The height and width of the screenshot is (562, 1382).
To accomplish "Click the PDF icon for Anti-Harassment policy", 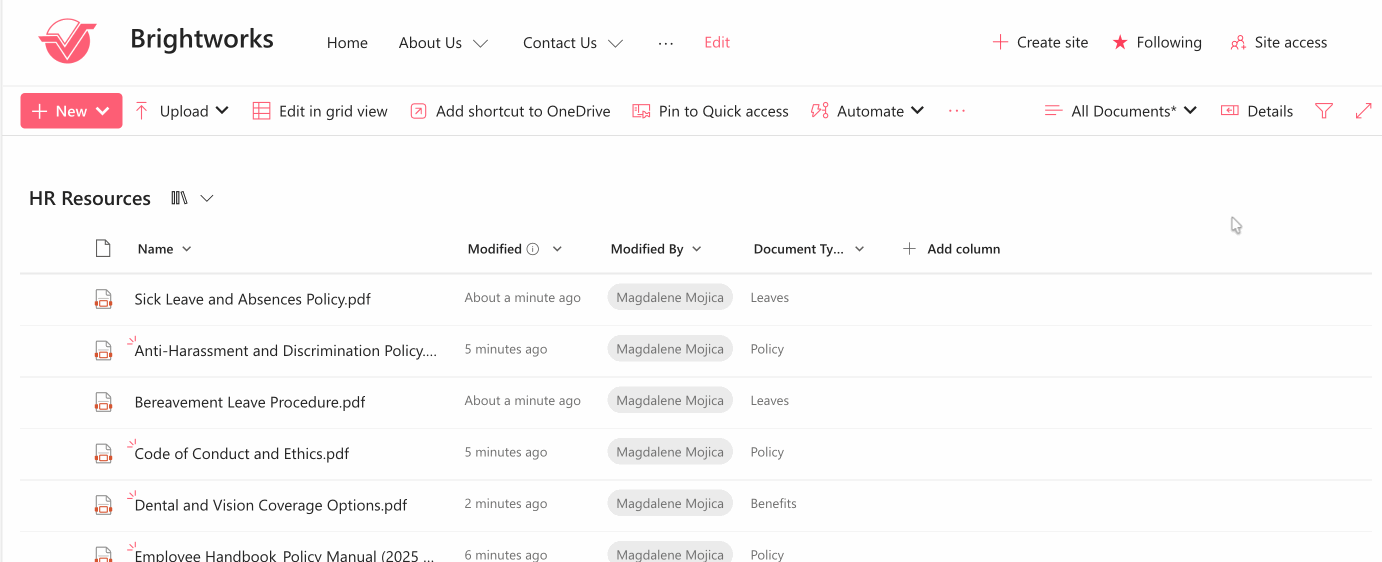I will coord(103,350).
